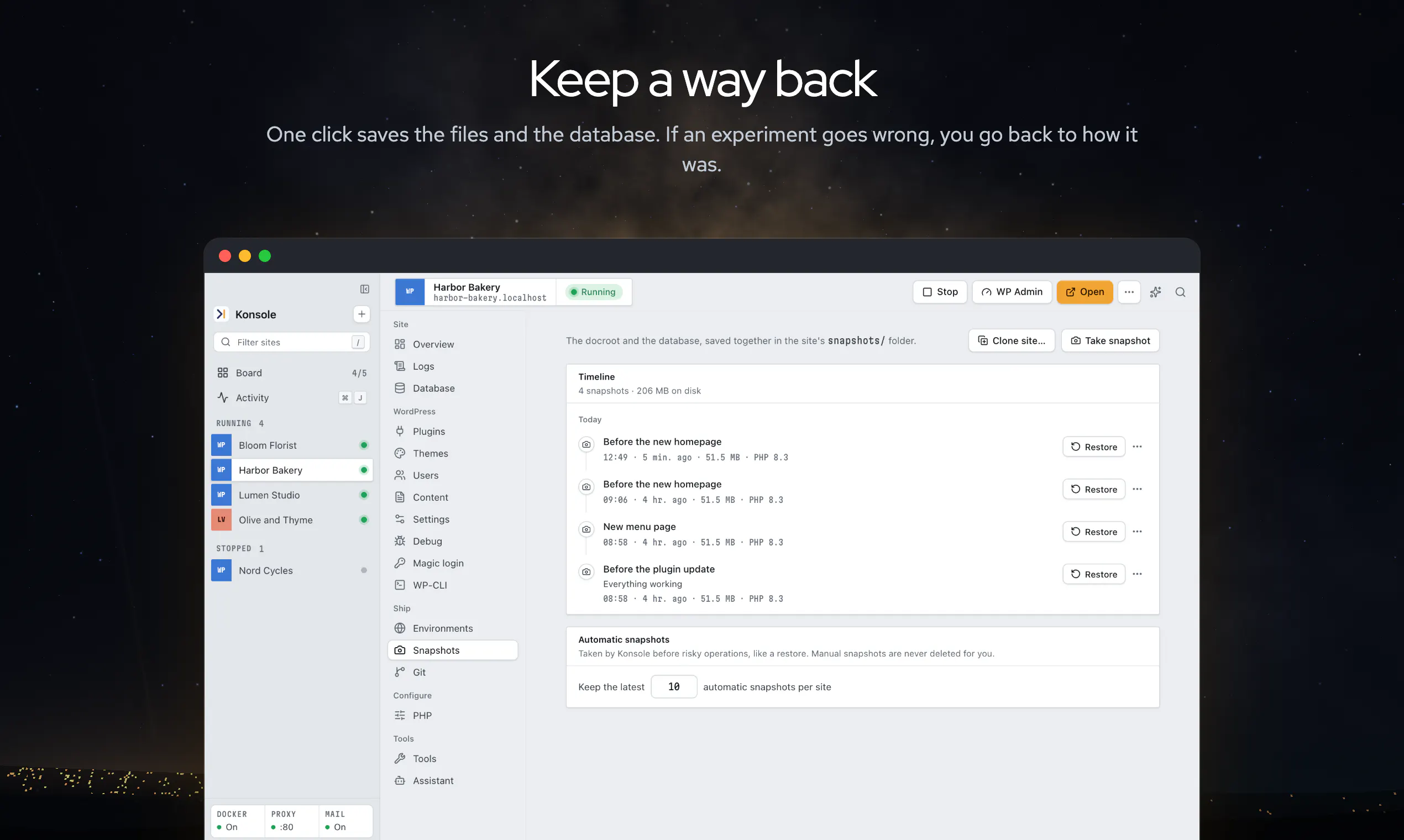1404x840 pixels.
Task: Restore the 12:49 Before the new homepage snapshot
Action: [x=1094, y=447]
